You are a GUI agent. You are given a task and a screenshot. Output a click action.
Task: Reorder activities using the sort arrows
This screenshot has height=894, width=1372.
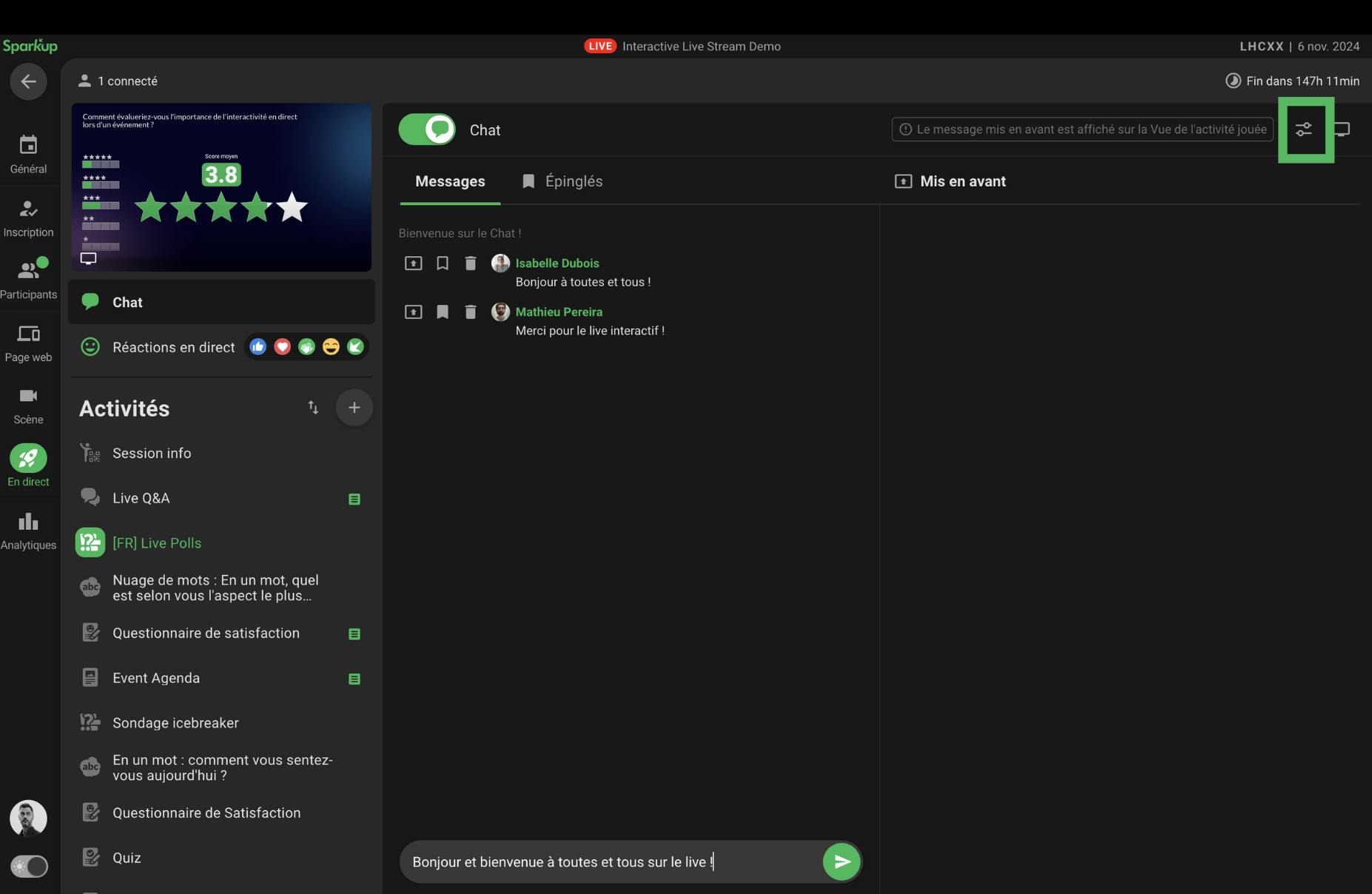[313, 408]
